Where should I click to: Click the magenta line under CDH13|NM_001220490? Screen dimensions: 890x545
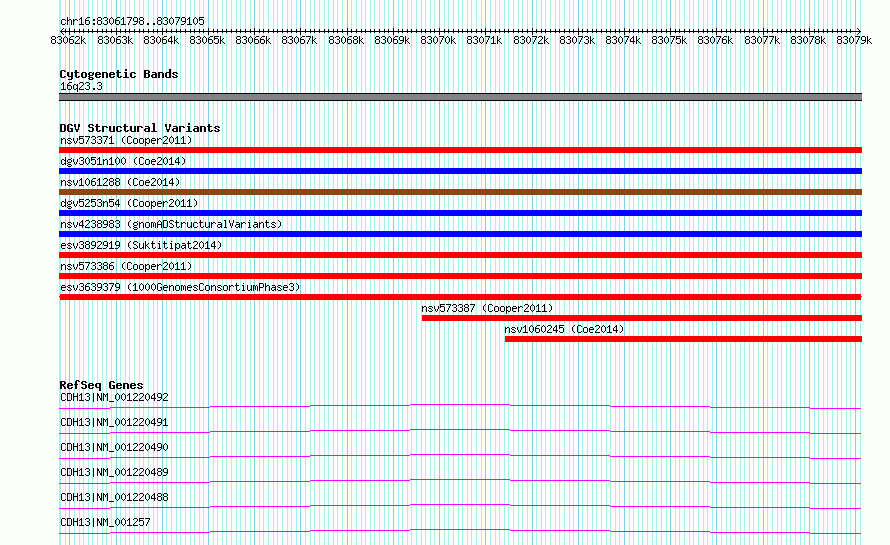(460, 456)
